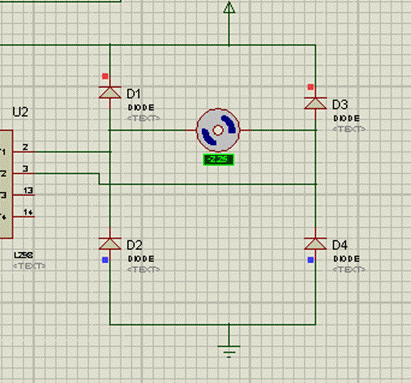
Task: Select pin 14 of U2
Action: [x=24, y=214]
